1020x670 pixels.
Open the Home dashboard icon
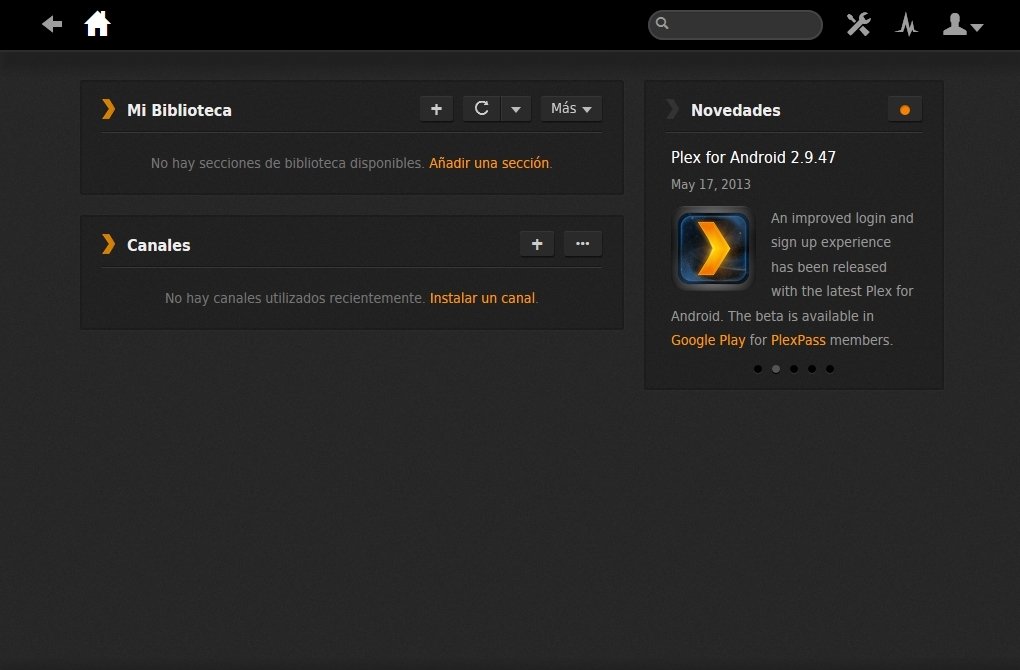98,24
